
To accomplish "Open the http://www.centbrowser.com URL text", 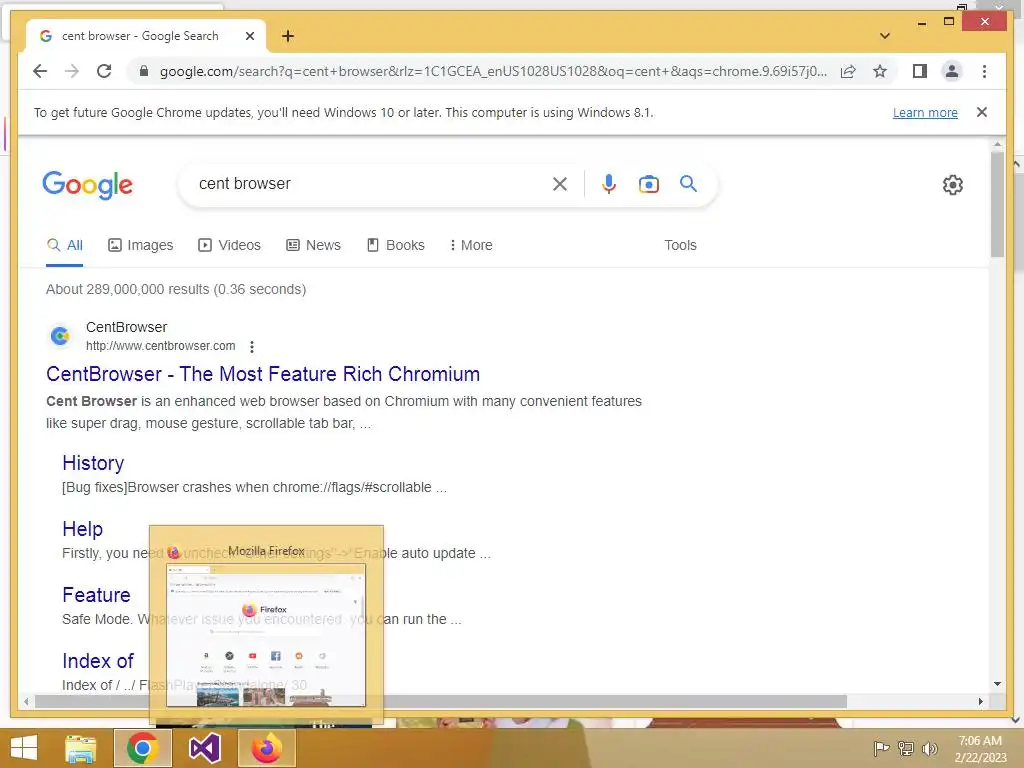I will tap(161, 346).
